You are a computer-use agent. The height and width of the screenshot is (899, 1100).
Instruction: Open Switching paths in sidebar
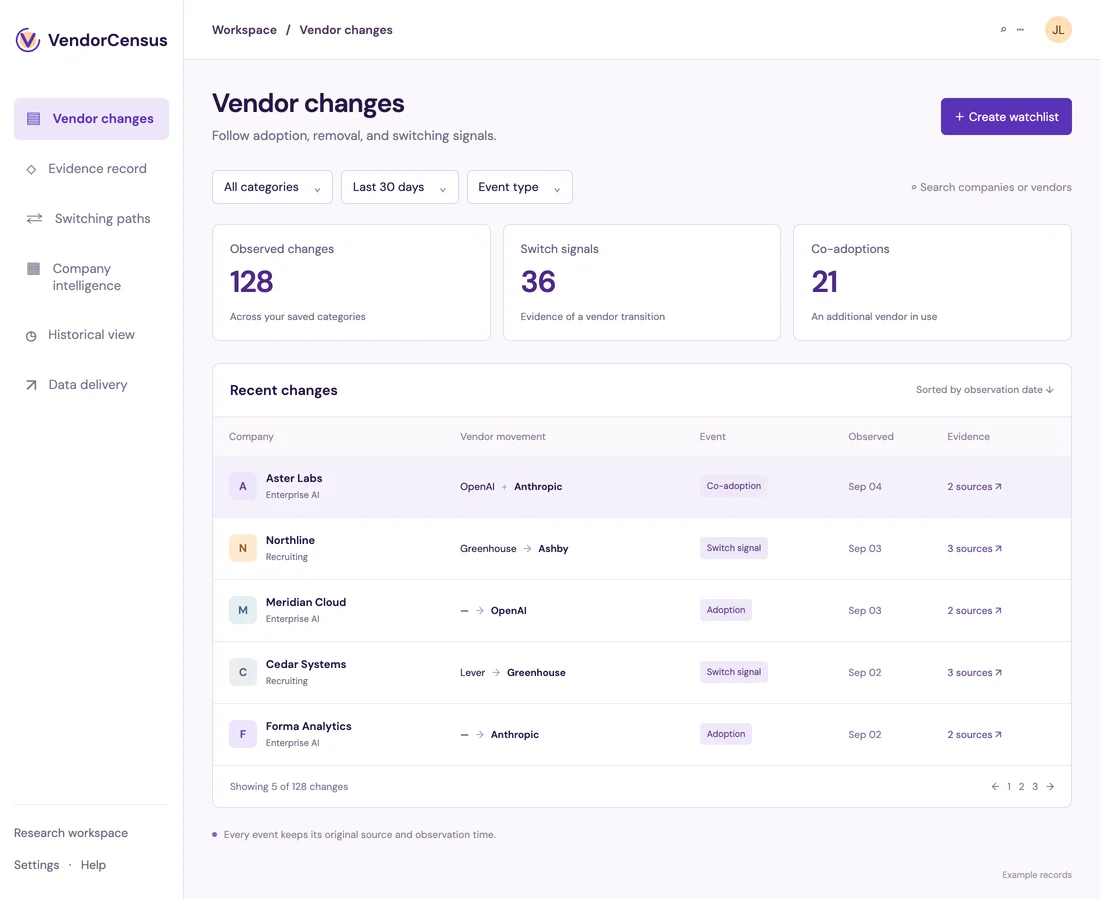[91, 219]
